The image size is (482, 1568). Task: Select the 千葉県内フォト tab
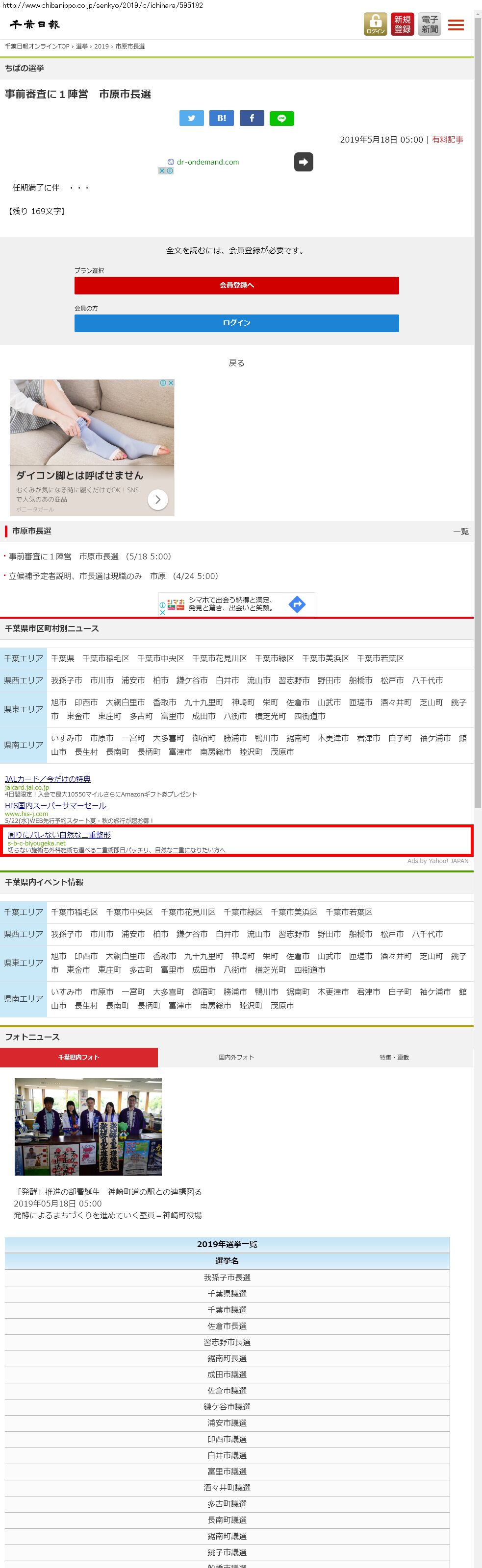tap(78, 1057)
